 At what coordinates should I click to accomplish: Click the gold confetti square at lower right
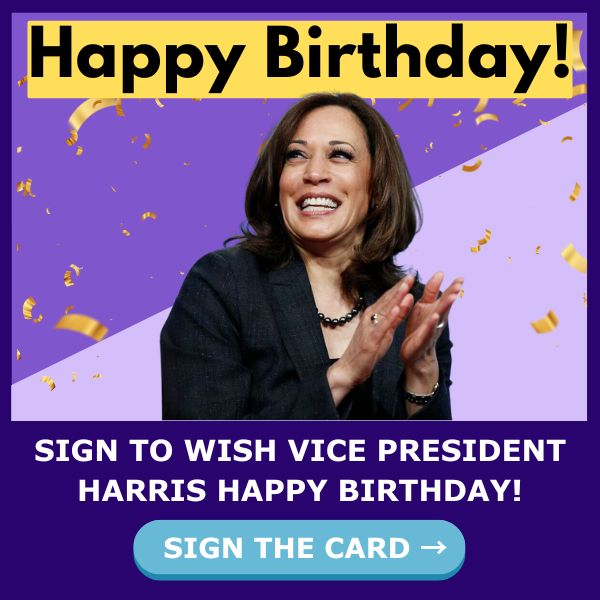coord(545,322)
